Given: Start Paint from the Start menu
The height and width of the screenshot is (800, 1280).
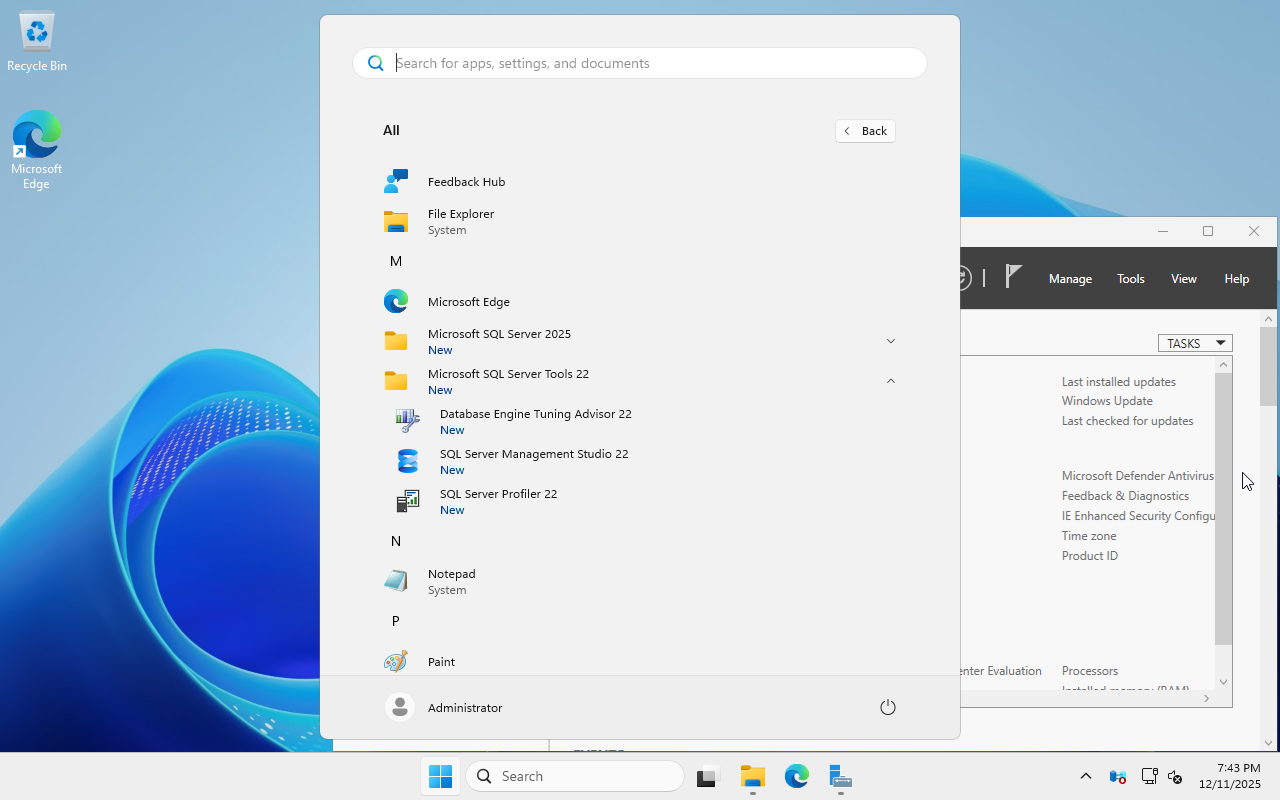Looking at the screenshot, I should coord(442,661).
